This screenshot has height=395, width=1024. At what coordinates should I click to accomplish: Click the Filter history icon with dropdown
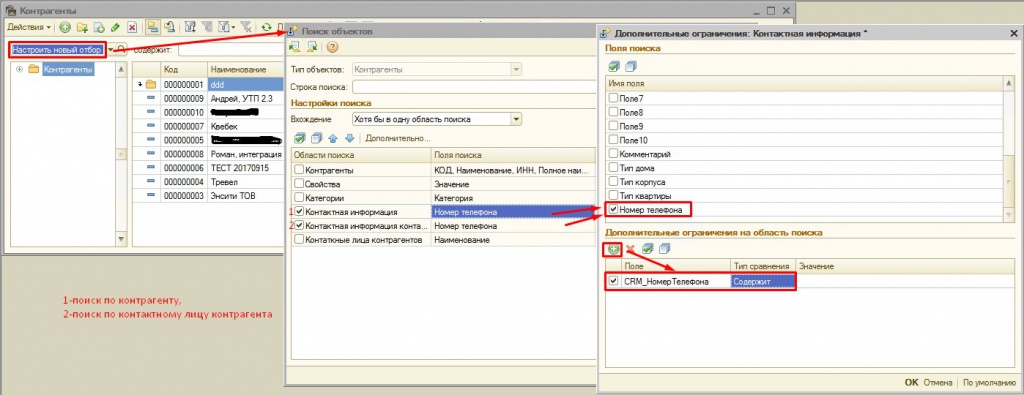[x=226, y=27]
